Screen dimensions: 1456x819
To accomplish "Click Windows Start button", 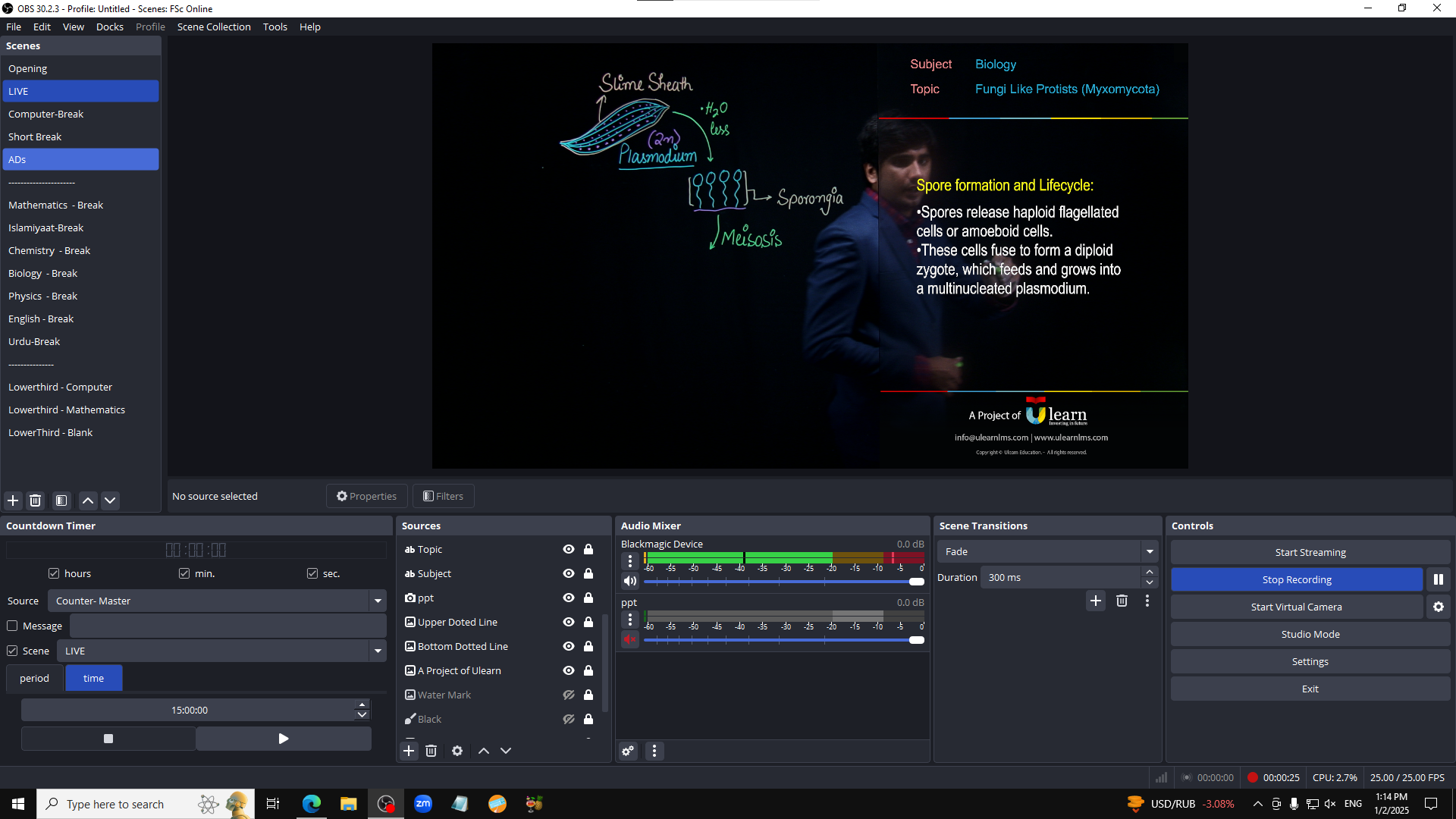I will (18, 804).
